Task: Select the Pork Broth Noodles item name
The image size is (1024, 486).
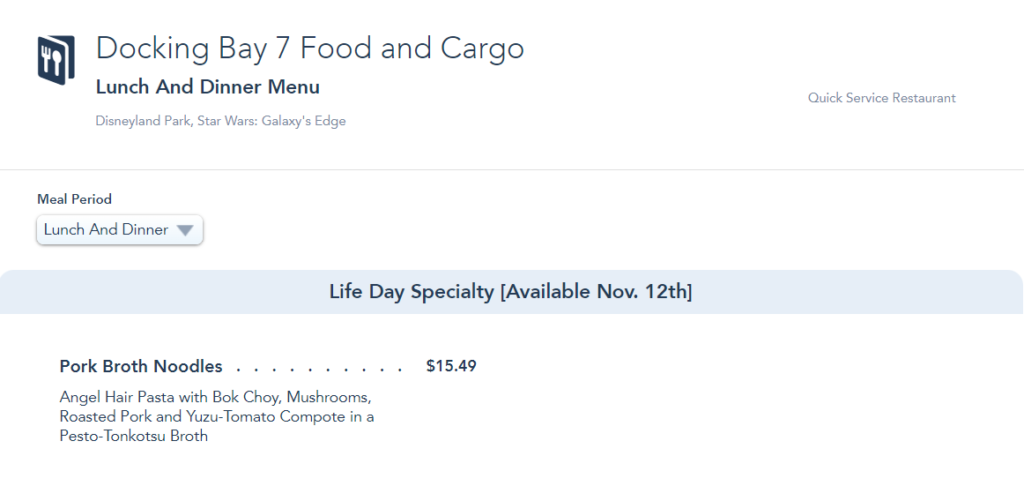Action: (x=141, y=366)
